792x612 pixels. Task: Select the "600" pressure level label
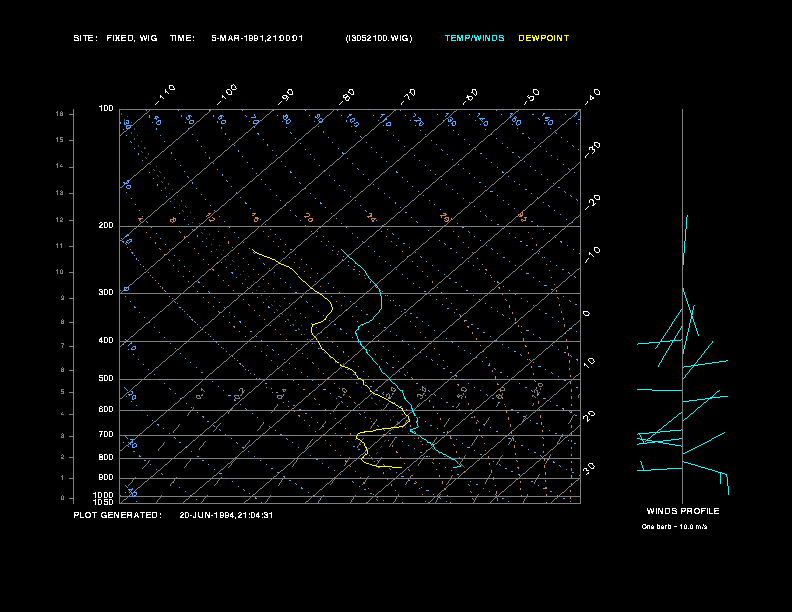point(106,410)
